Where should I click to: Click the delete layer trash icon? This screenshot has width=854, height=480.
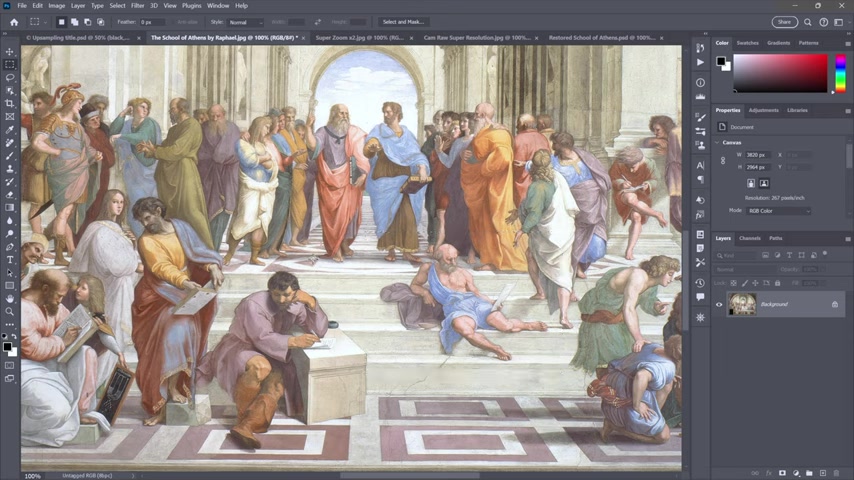836,473
